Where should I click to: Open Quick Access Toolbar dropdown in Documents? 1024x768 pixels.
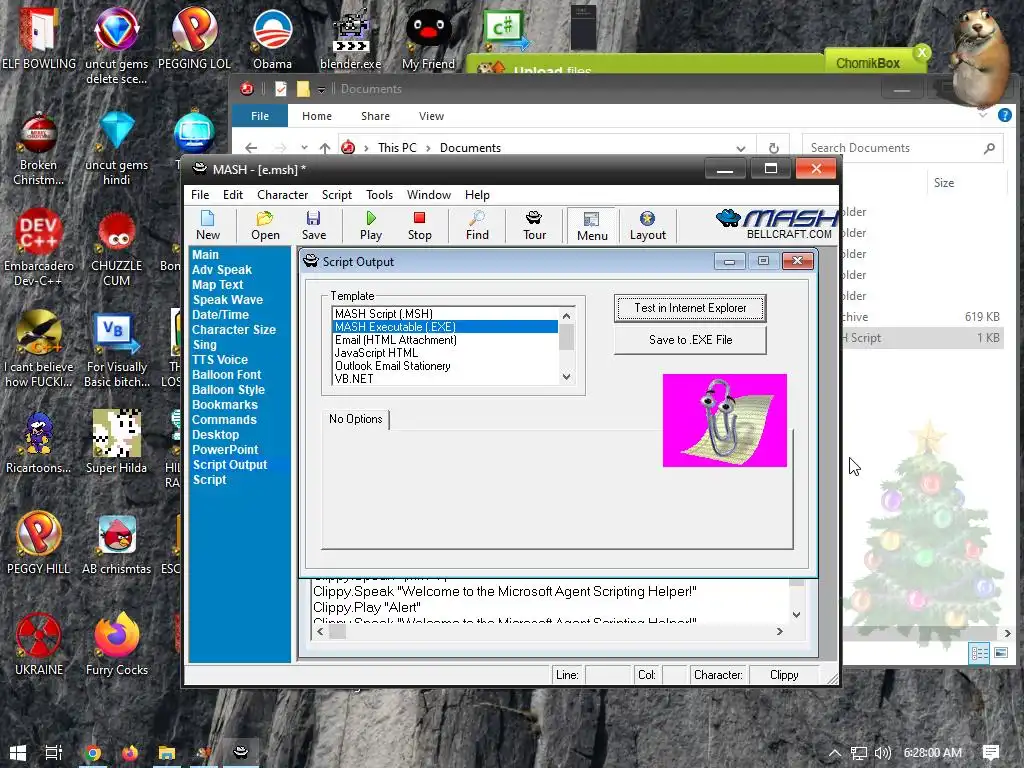[x=321, y=89]
